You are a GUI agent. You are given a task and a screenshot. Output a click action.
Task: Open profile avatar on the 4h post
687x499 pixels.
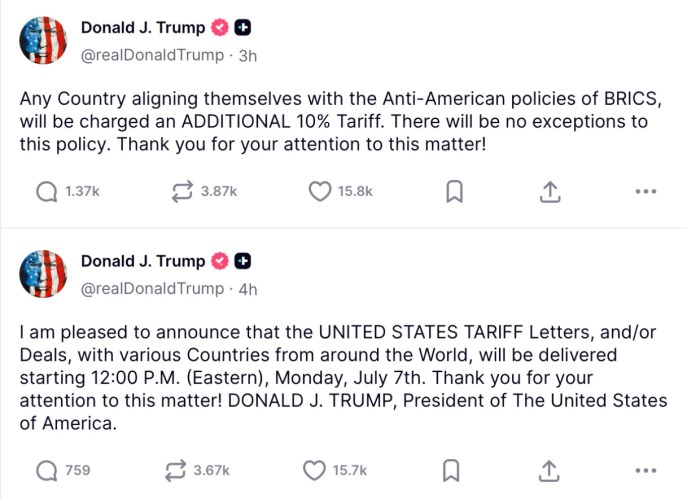coord(44,274)
